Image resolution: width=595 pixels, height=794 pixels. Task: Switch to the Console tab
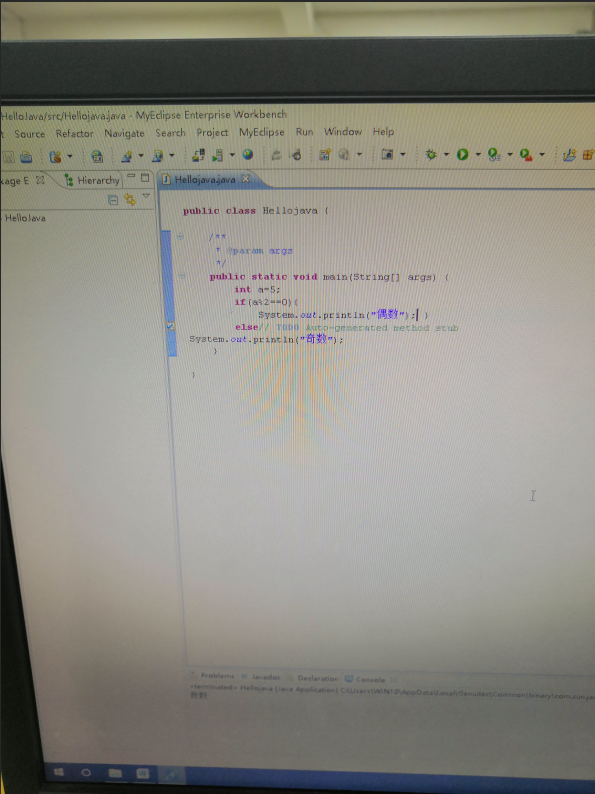[366, 679]
